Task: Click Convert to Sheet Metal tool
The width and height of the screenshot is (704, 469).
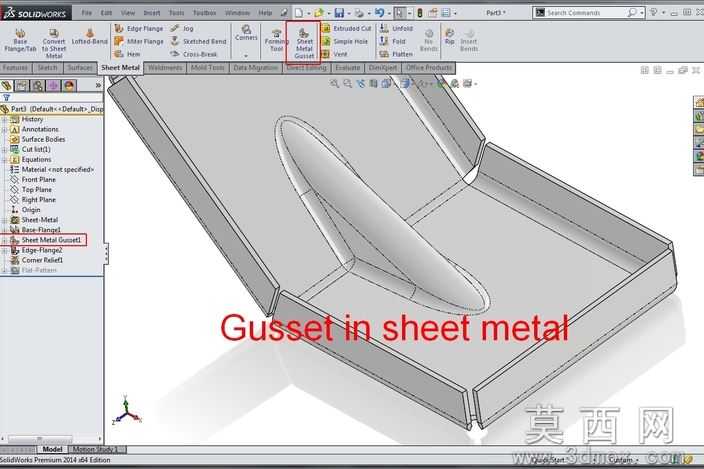Action: 54,44
